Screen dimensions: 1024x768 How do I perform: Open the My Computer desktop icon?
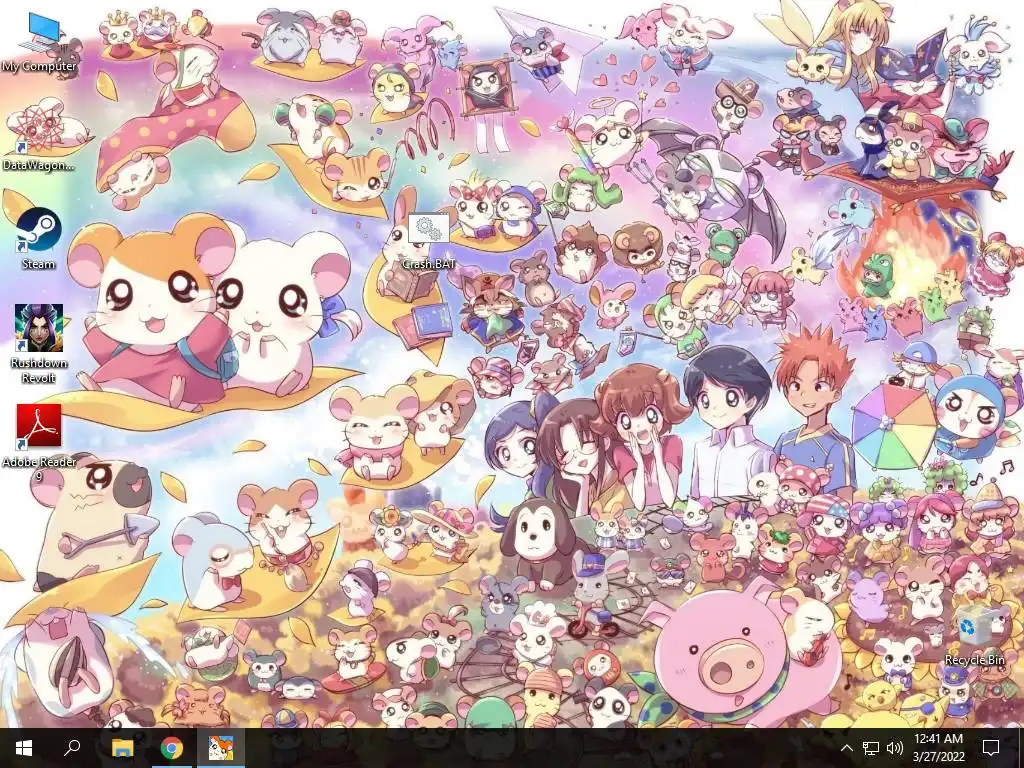pyautogui.click(x=39, y=41)
